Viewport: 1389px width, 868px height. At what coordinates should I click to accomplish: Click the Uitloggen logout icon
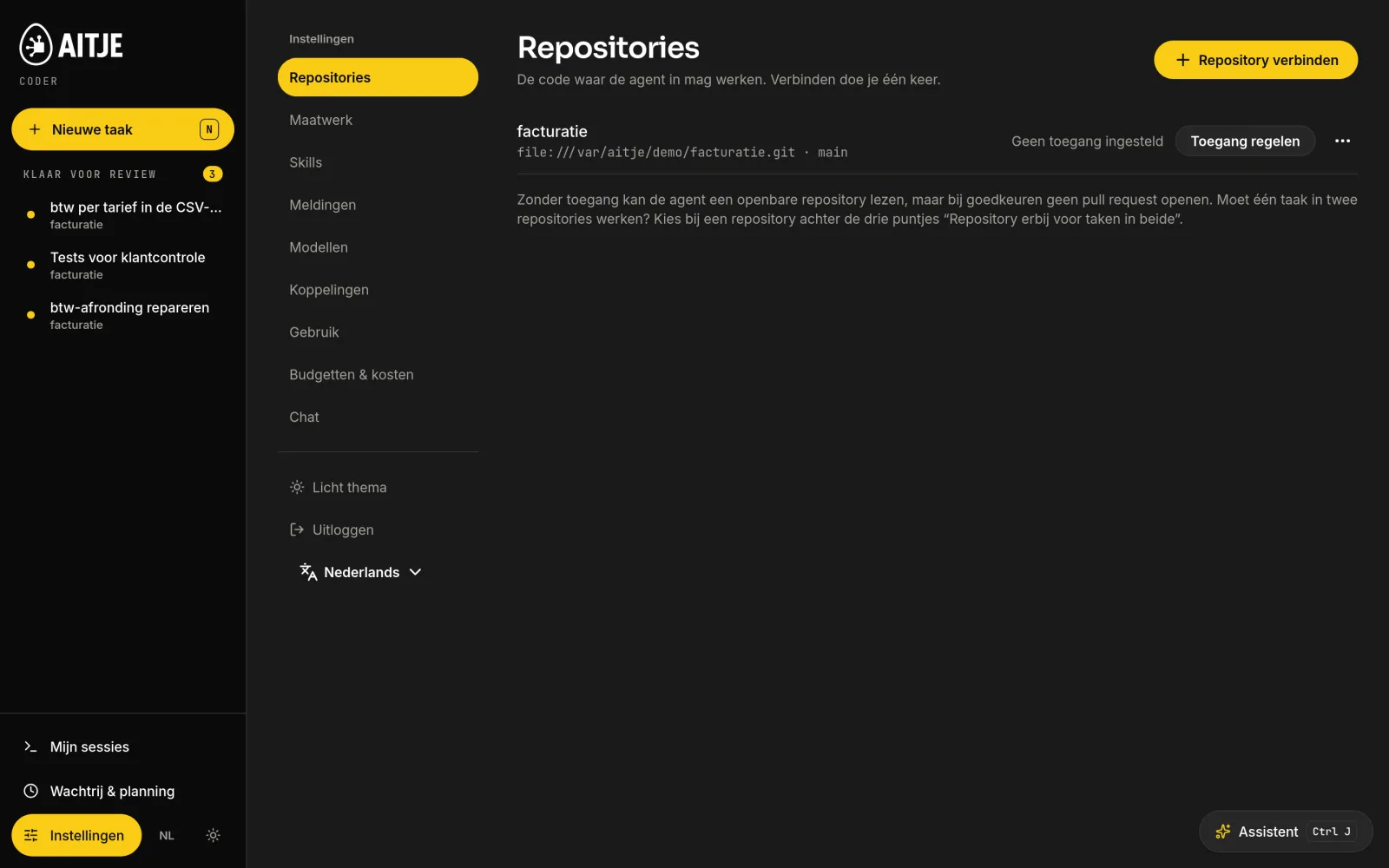pyautogui.click(x=297, y=529)
